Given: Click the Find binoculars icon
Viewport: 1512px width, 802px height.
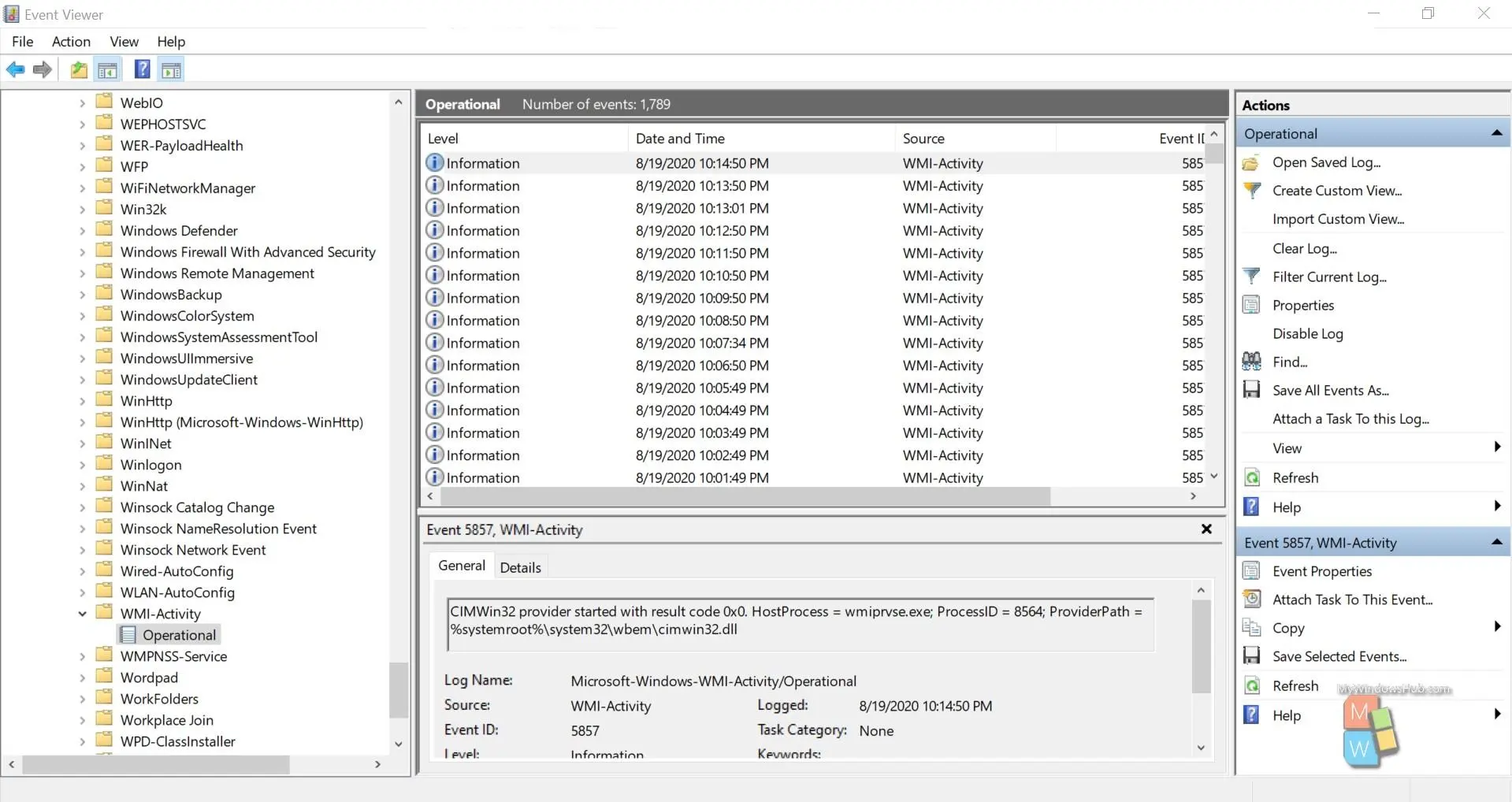Looking at the screenshot, I should (1251, 362).
